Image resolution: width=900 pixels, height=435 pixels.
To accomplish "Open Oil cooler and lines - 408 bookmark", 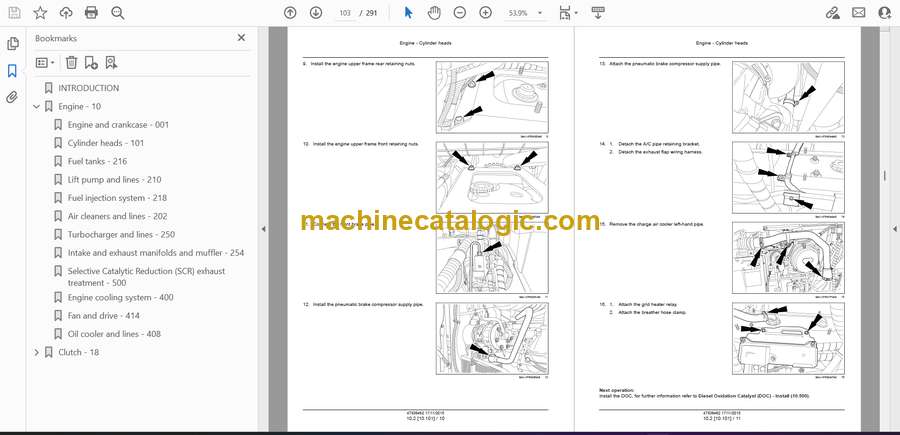I will pos(114,334).
